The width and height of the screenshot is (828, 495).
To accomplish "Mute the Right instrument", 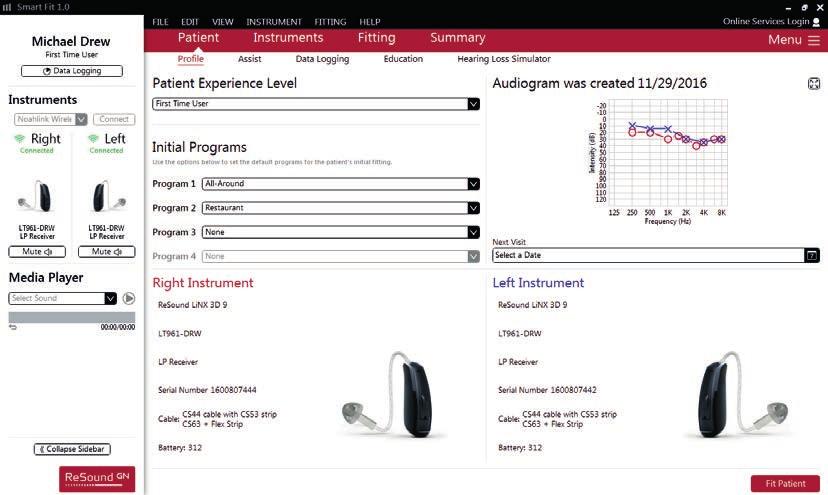I will 37,252.
